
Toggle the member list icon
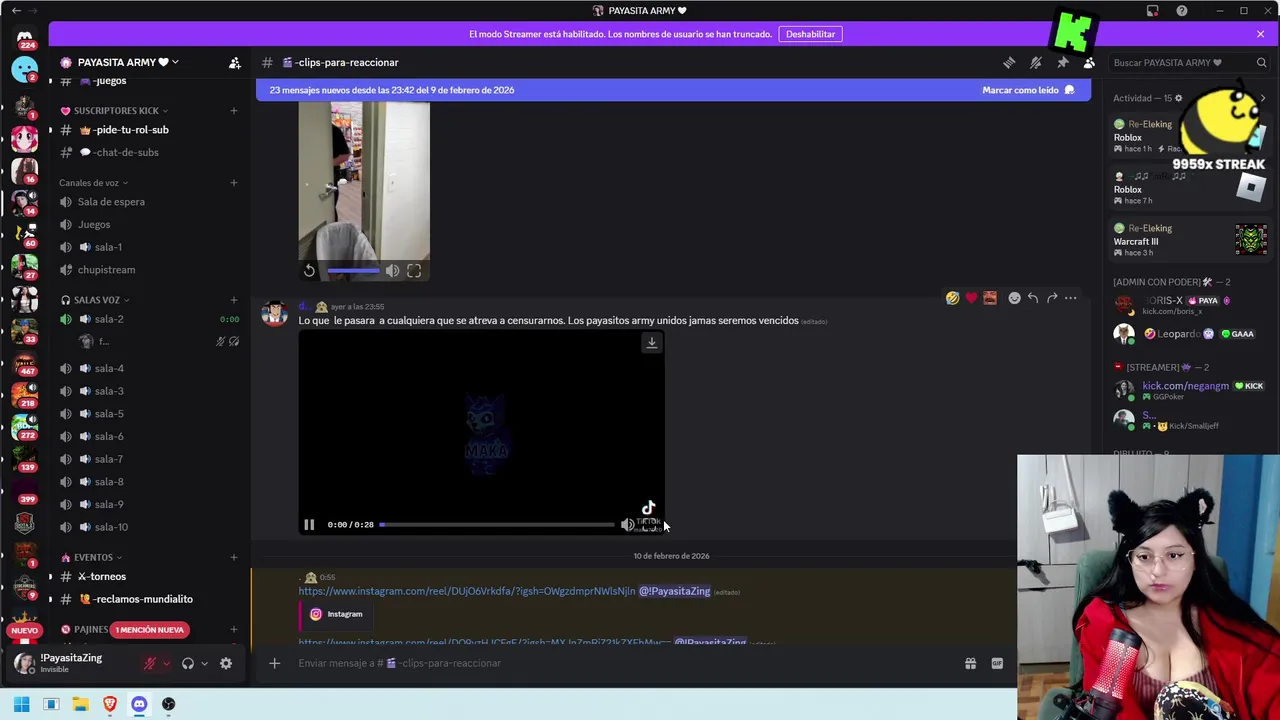click(x=1089, y=62)
